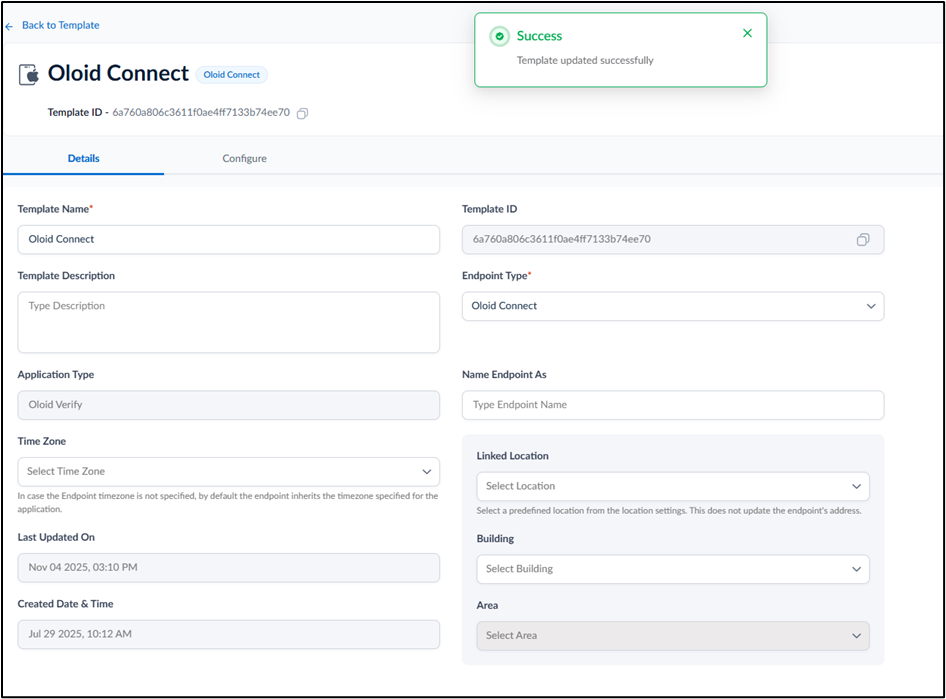
Task: Go back via Back to Template link
Action: coord(60,25)
